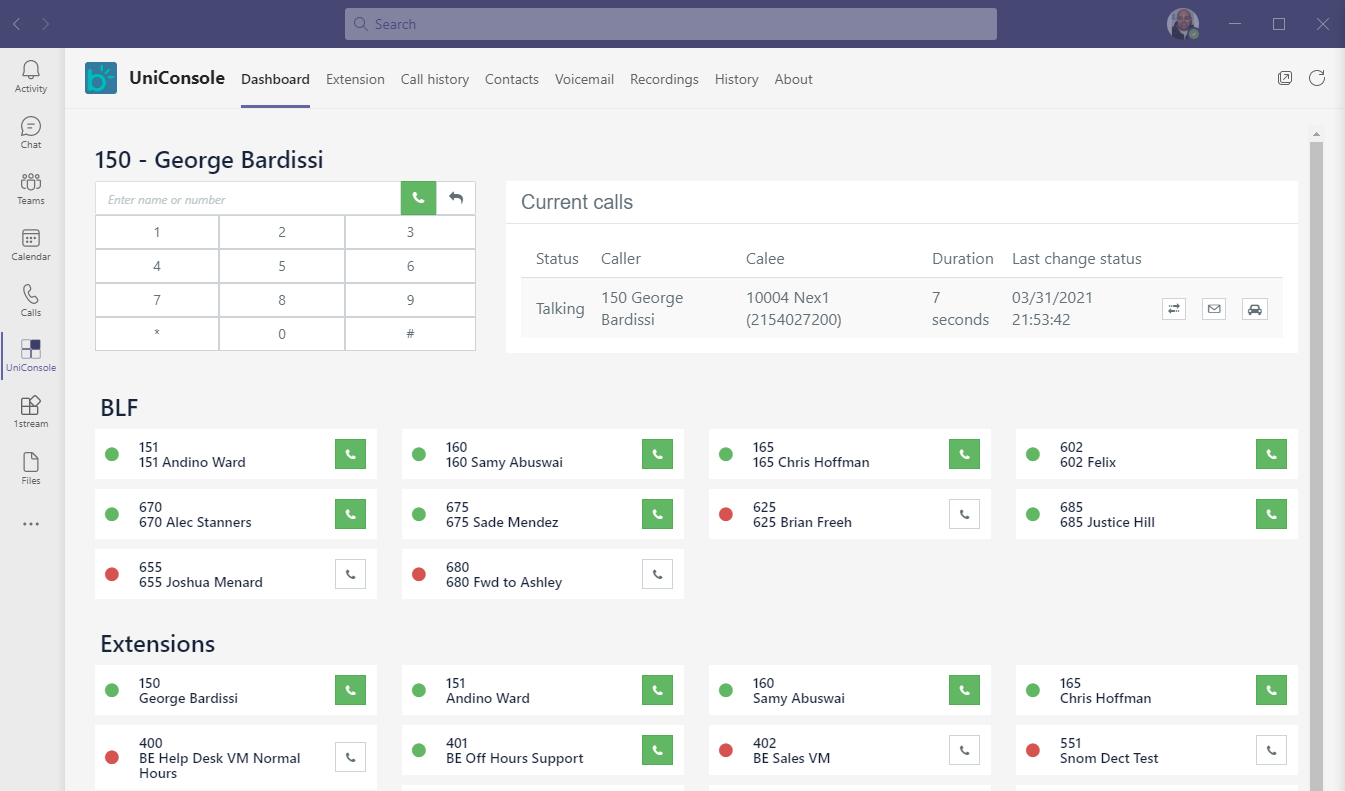The width and height of the screenshot is (1345, 791).
Task: Call BLF 151 Andino Ward
Action: pos(350,454)
